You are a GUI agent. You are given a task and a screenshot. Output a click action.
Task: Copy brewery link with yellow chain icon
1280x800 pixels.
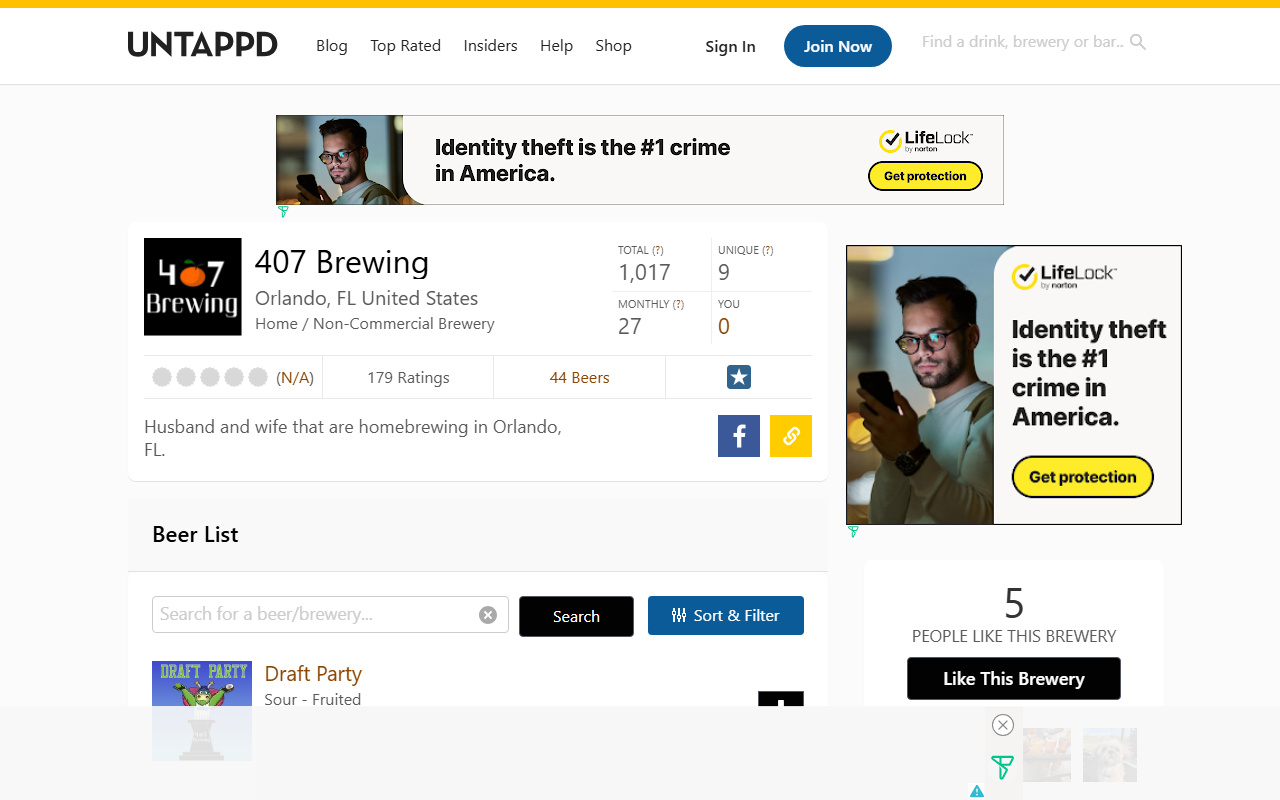click(791, 436)
